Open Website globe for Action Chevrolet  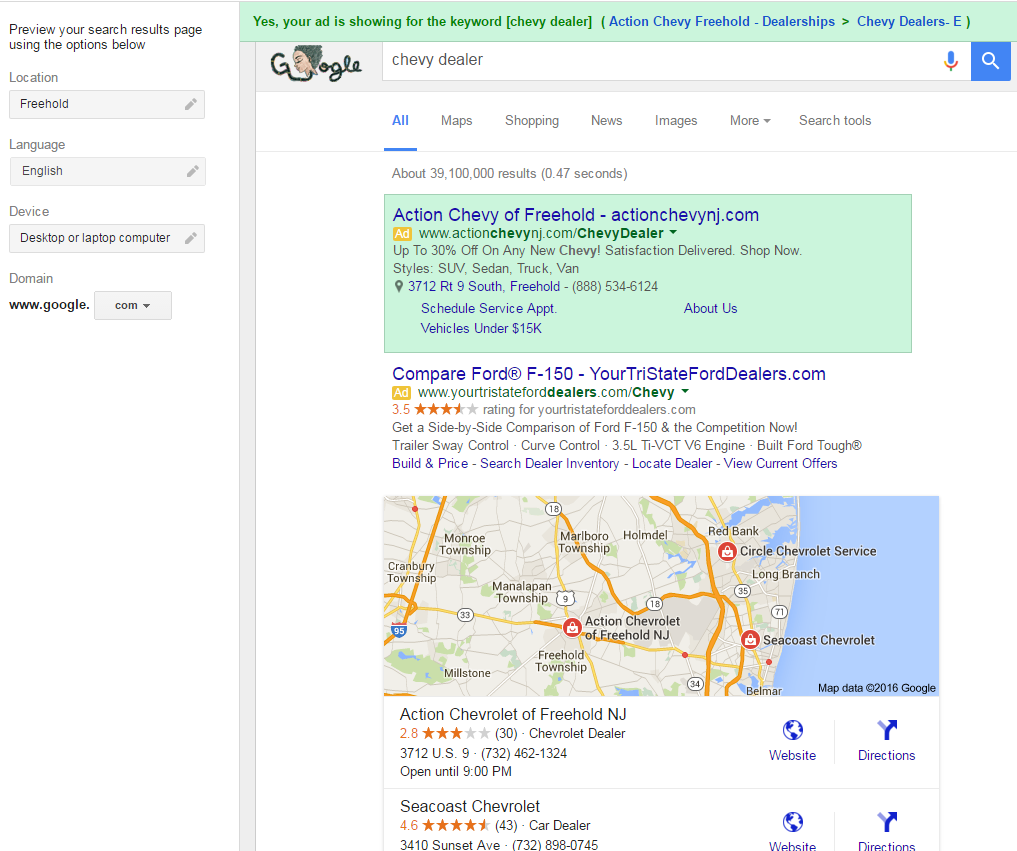click(x=792, y=740)
